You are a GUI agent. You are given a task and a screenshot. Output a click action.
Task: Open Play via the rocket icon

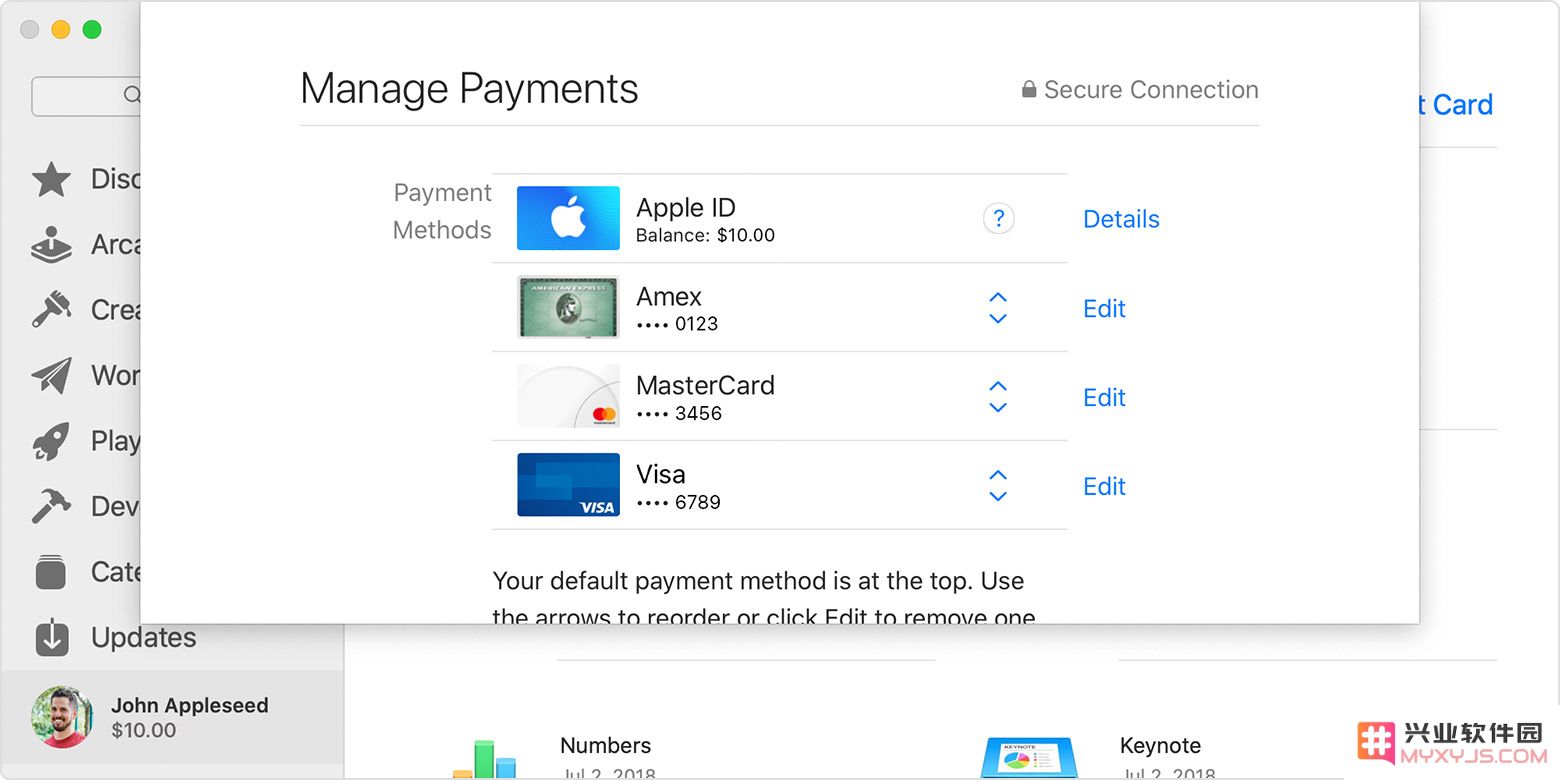[x=51, y=441]
